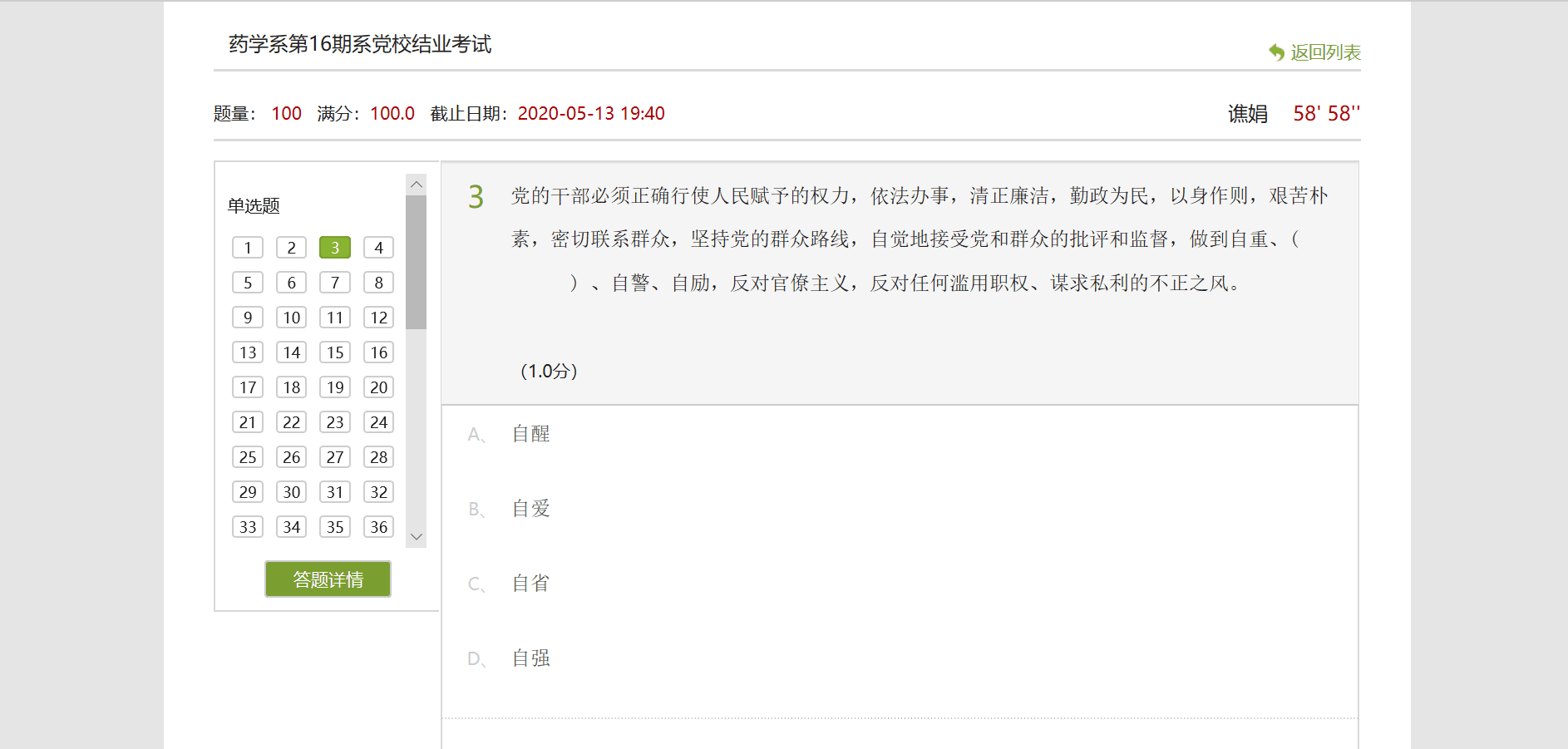Open question 9

[248, 318]
